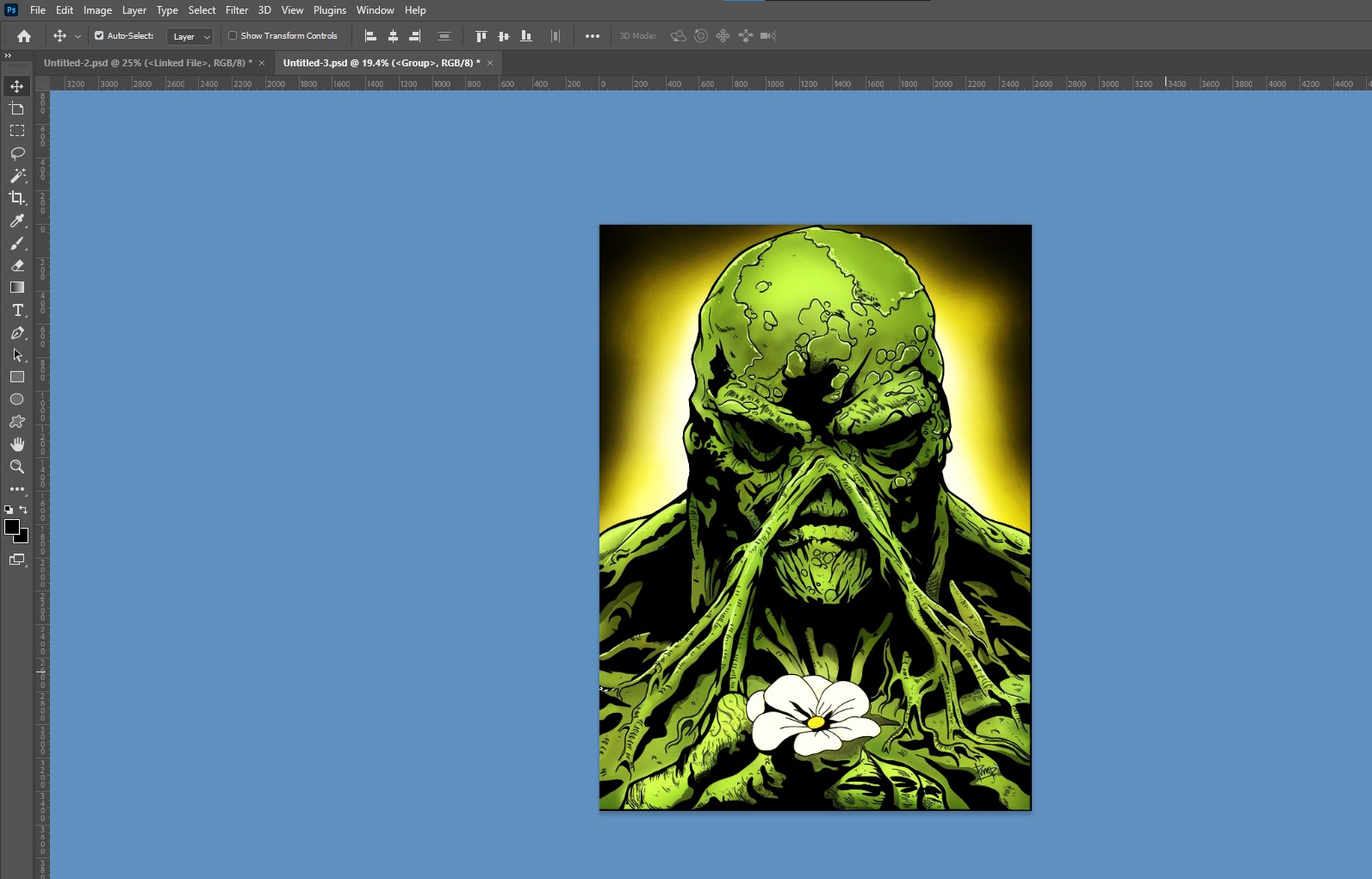The height and width of the screenshot is (879, 1372).
Task: Select the Pen tool
Action: click(x=16, y=332)
